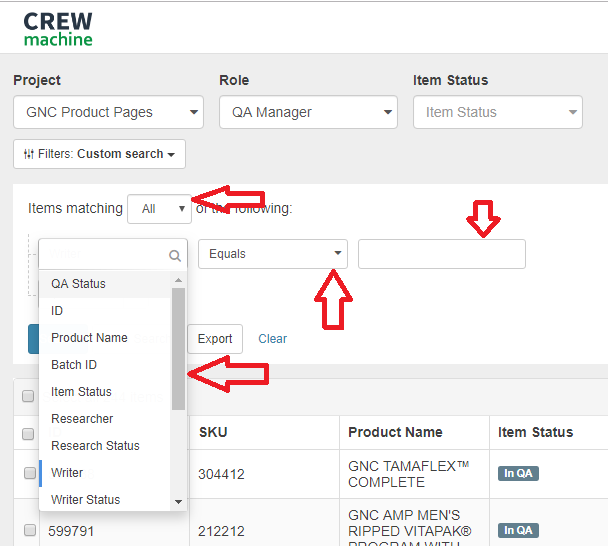Select Product Name from the field list

105,338
